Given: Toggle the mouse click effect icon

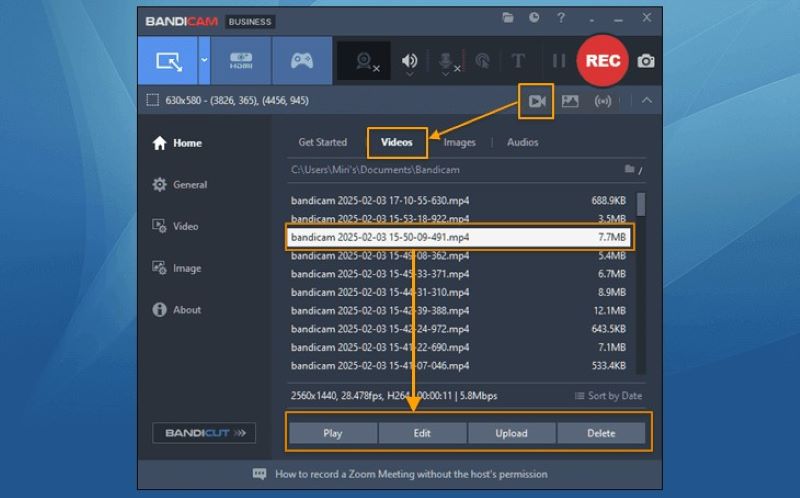Looking at the screenshot, I should (x=482, y=61).
